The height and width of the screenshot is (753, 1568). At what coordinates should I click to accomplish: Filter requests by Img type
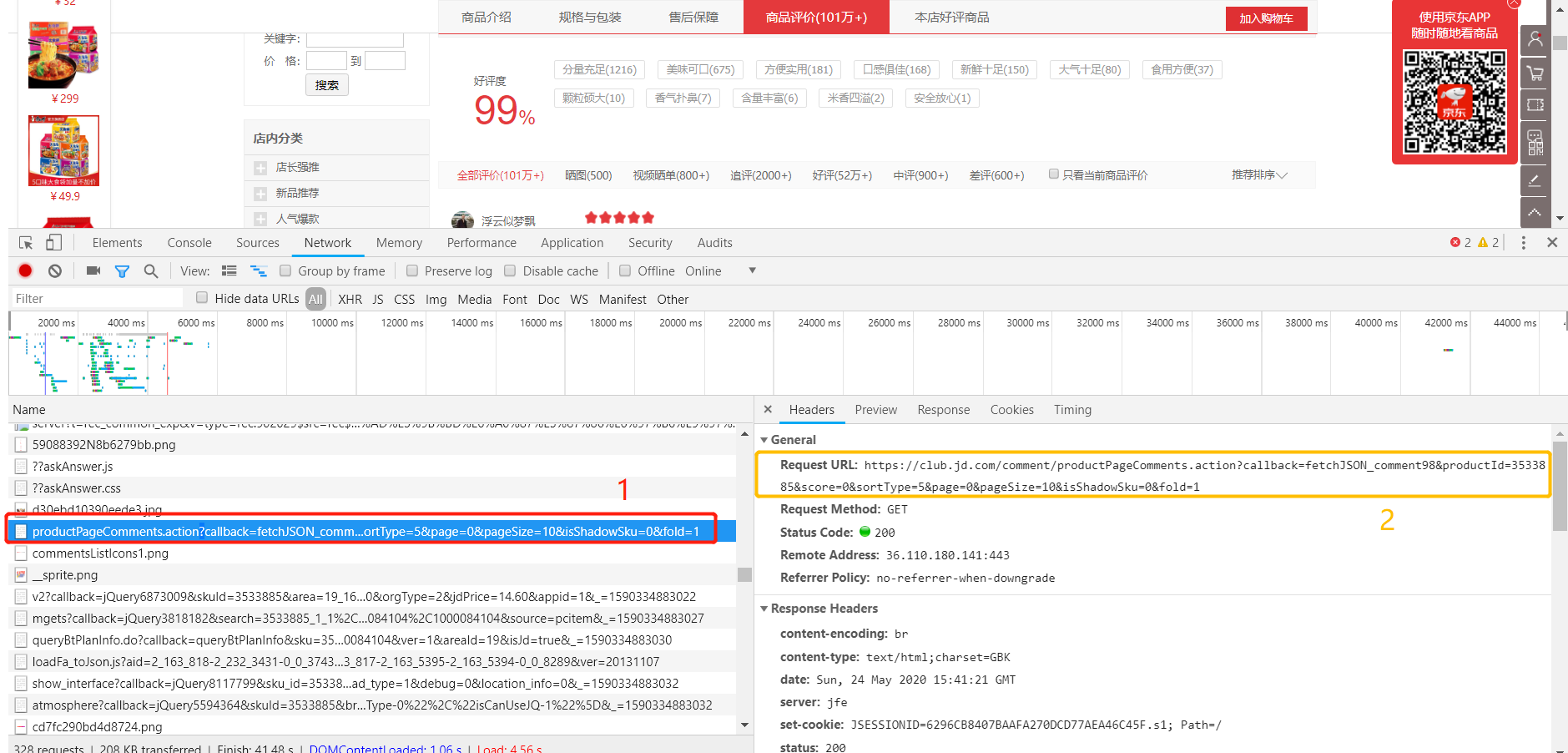436,299
